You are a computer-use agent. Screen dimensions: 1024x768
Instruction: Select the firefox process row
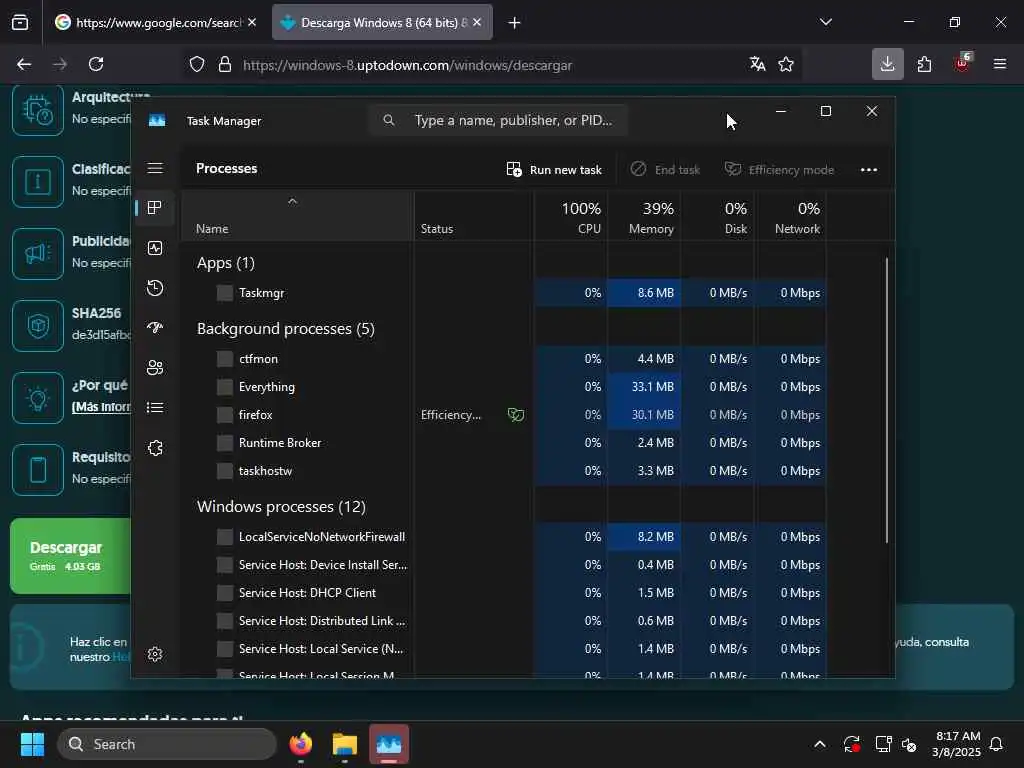coord(503,415)
